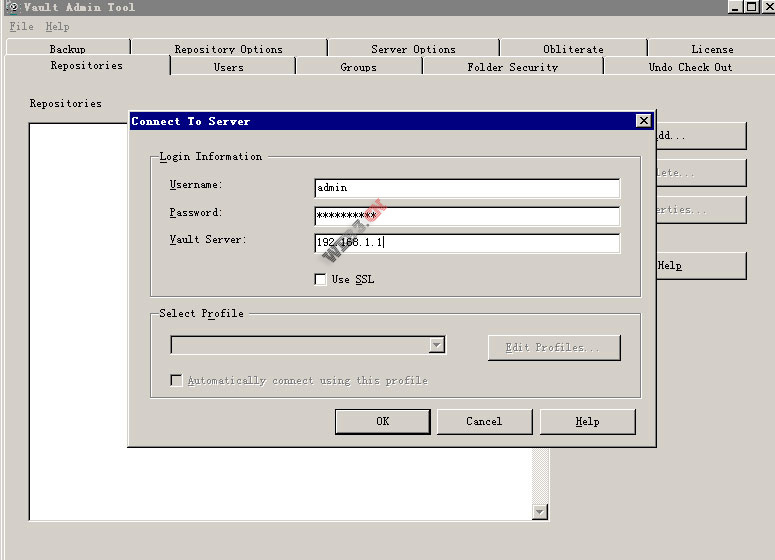Select the Repositories tab
Image resolution: width=775 pixels, height=560 pixels.
86,65
